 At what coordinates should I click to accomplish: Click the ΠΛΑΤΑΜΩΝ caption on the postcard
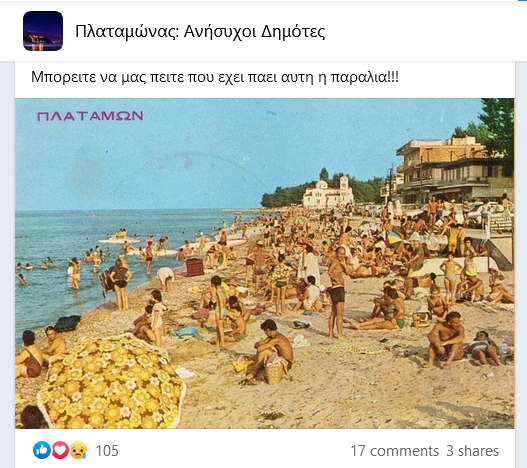(90, 116)
